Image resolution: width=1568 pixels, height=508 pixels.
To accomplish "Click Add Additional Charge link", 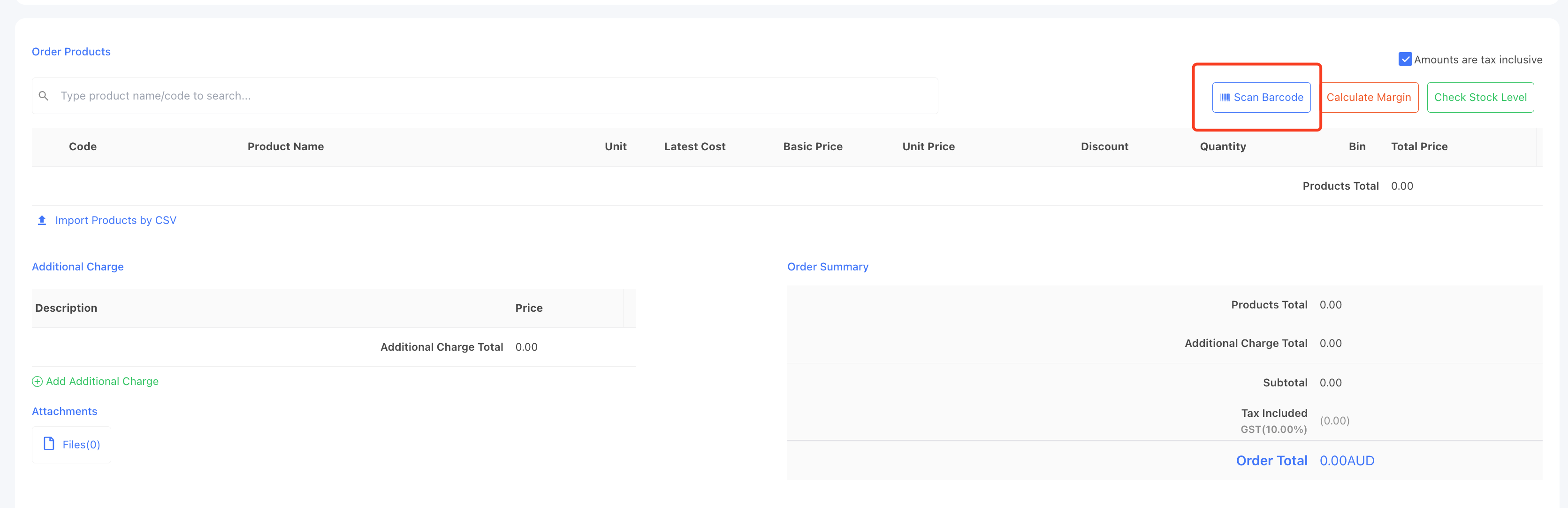I will click(102, 381).
